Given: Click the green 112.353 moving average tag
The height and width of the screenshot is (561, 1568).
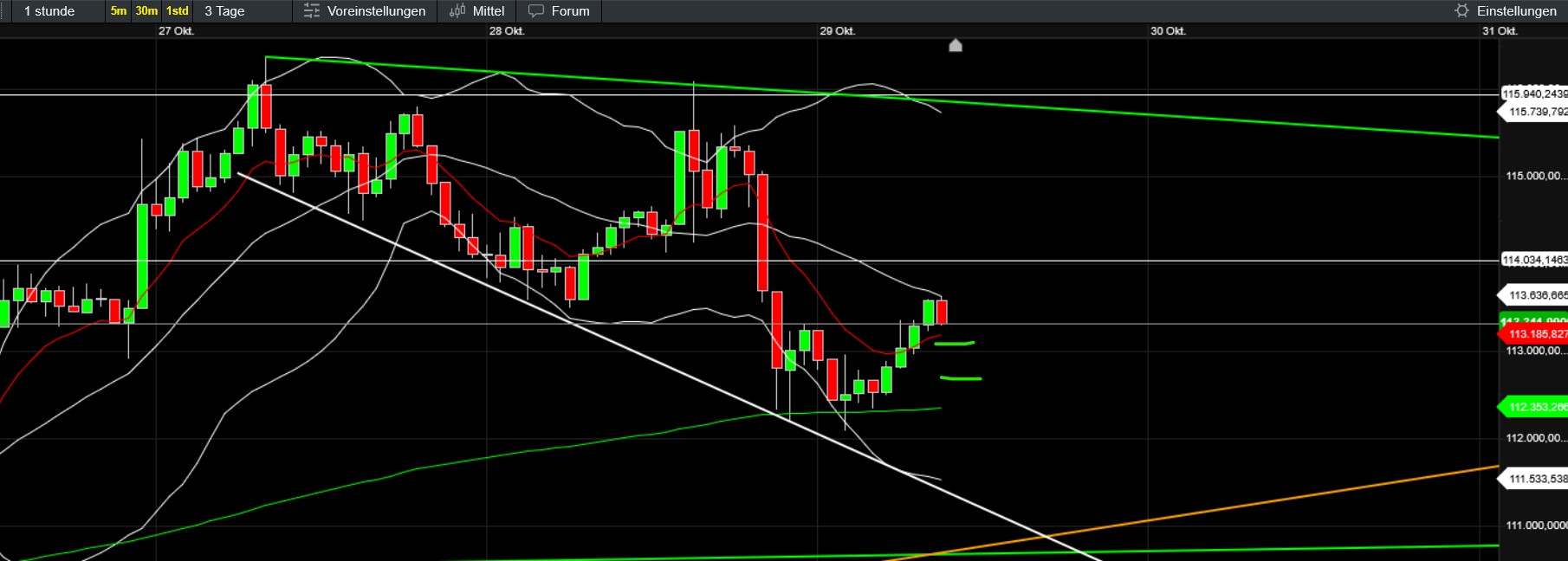Looking at the screenshot, I should pos(1533,407).
